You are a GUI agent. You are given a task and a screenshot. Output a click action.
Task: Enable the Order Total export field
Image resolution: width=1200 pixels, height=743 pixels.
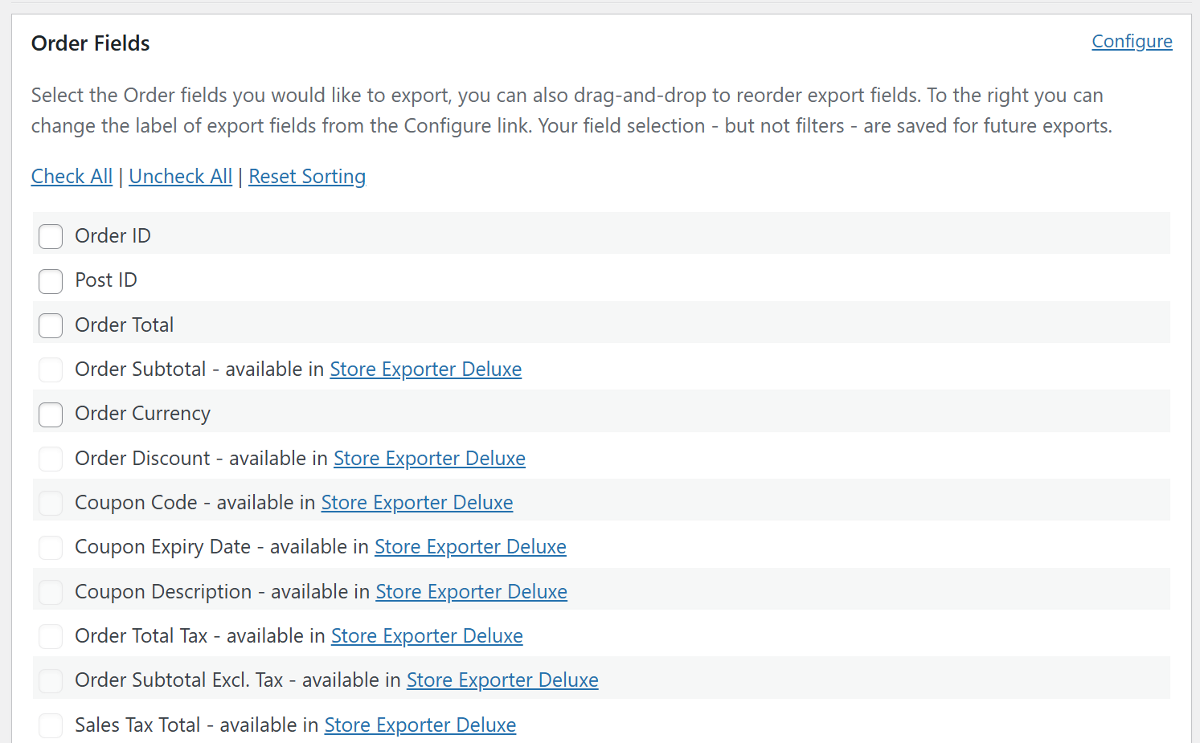point(50,325)
